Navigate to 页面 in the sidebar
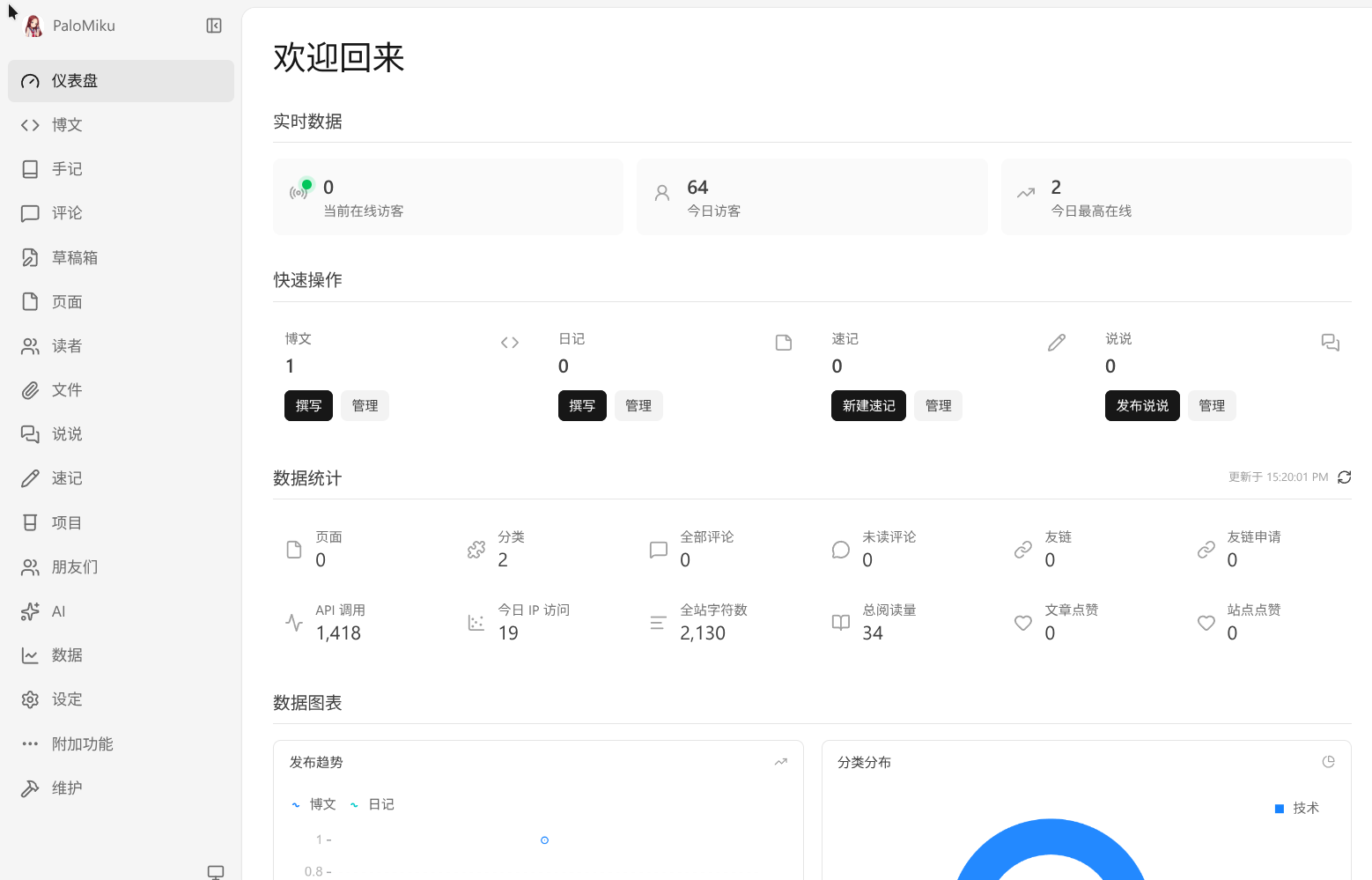The height and width of the screenshot is (880, 1372). 121,302
